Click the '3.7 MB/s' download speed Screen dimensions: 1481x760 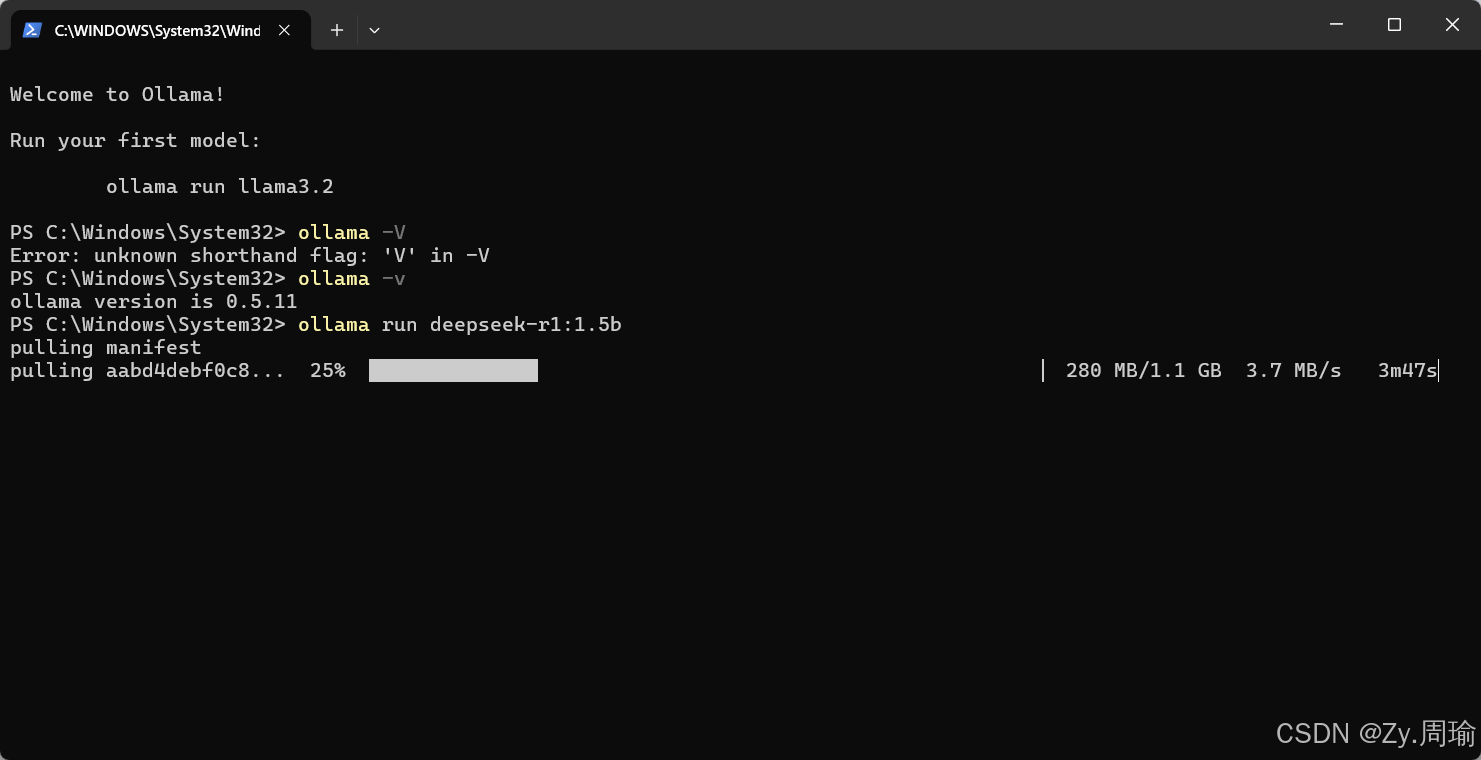point(1293,371)
